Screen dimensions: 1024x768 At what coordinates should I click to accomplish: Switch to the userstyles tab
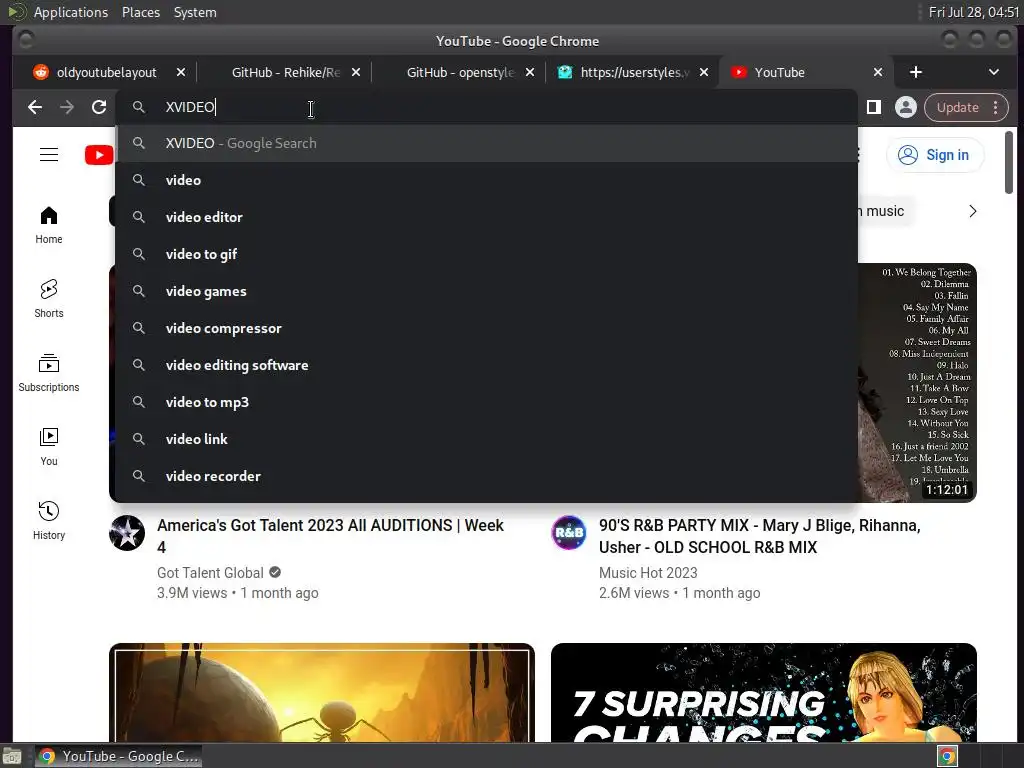[x=633, y=72]
